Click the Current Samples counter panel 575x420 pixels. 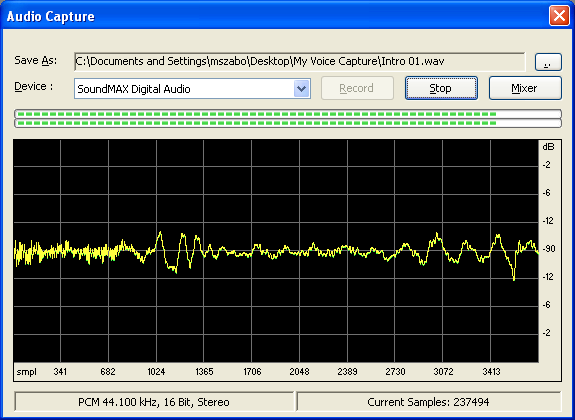428,402
